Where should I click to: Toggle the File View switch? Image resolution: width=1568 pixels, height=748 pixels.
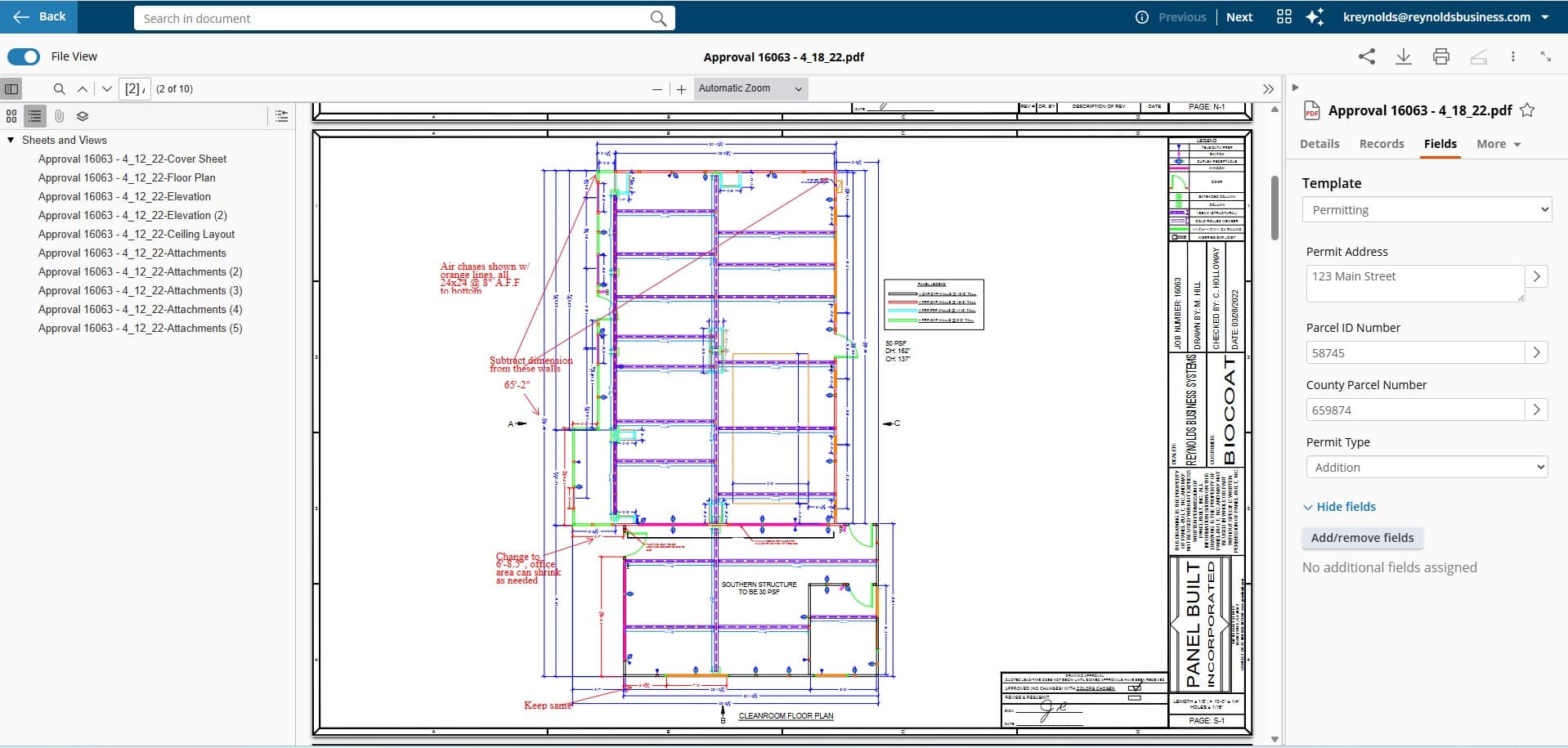coord(24,56)
